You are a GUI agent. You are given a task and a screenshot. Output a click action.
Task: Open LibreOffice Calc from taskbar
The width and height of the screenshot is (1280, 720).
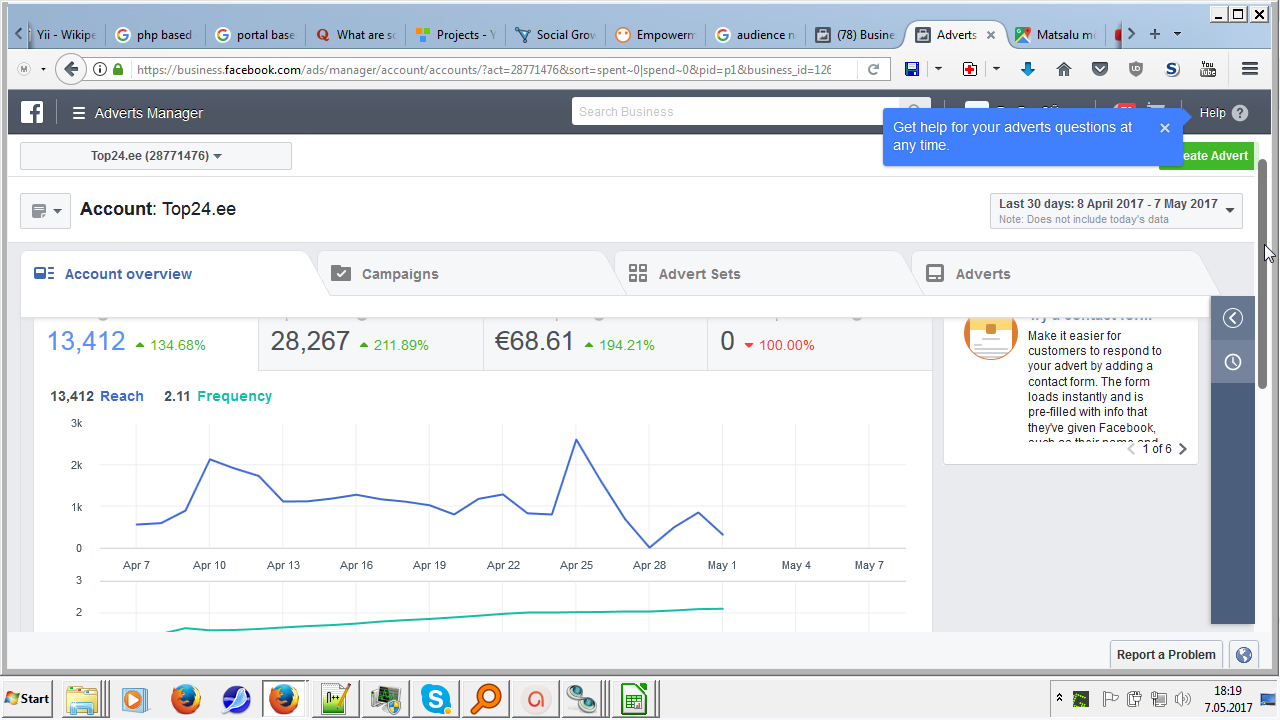click(x=632, y=698)
